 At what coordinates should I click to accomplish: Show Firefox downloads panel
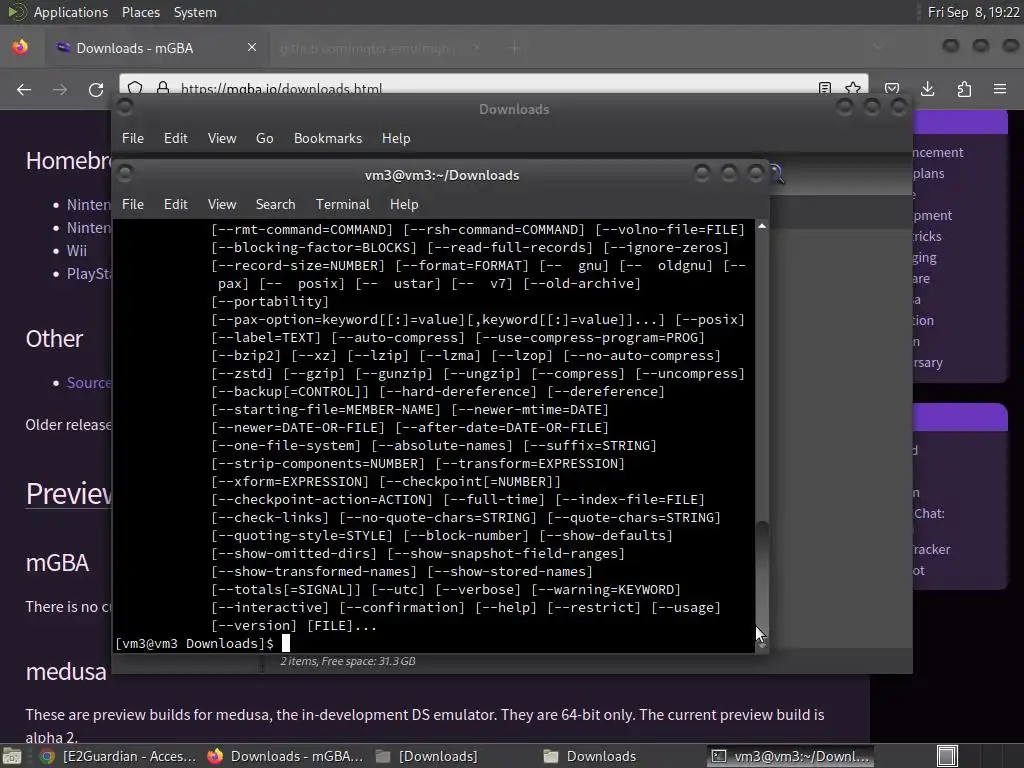click(x=927, y=89)
